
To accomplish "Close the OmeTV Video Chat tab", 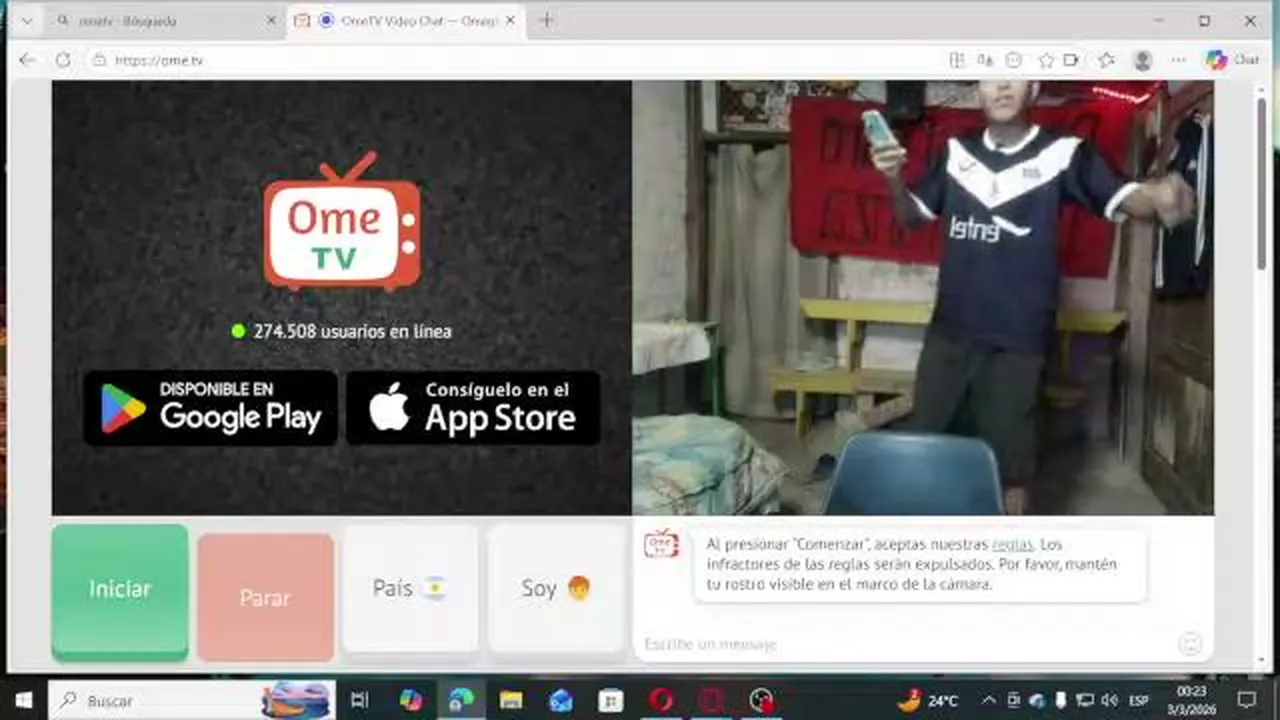I will [x=510, y=20].
